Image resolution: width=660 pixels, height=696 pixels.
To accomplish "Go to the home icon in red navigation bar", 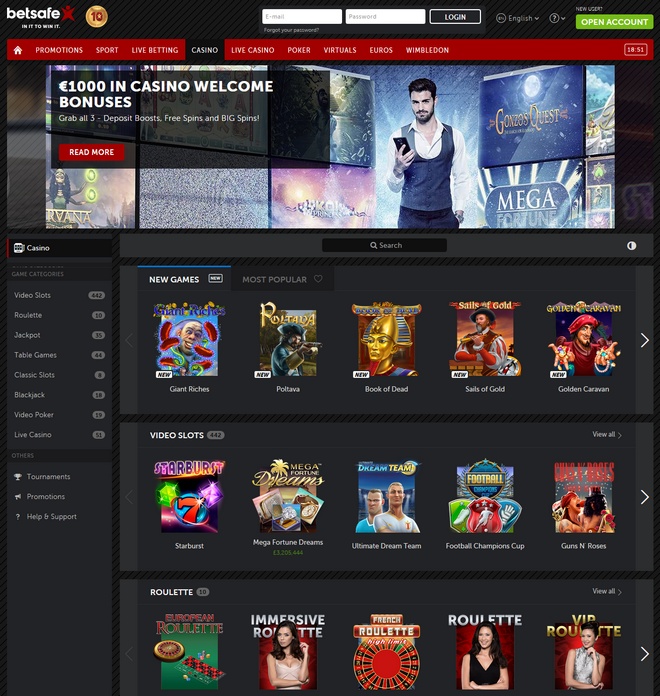I will tap(18, 50).
